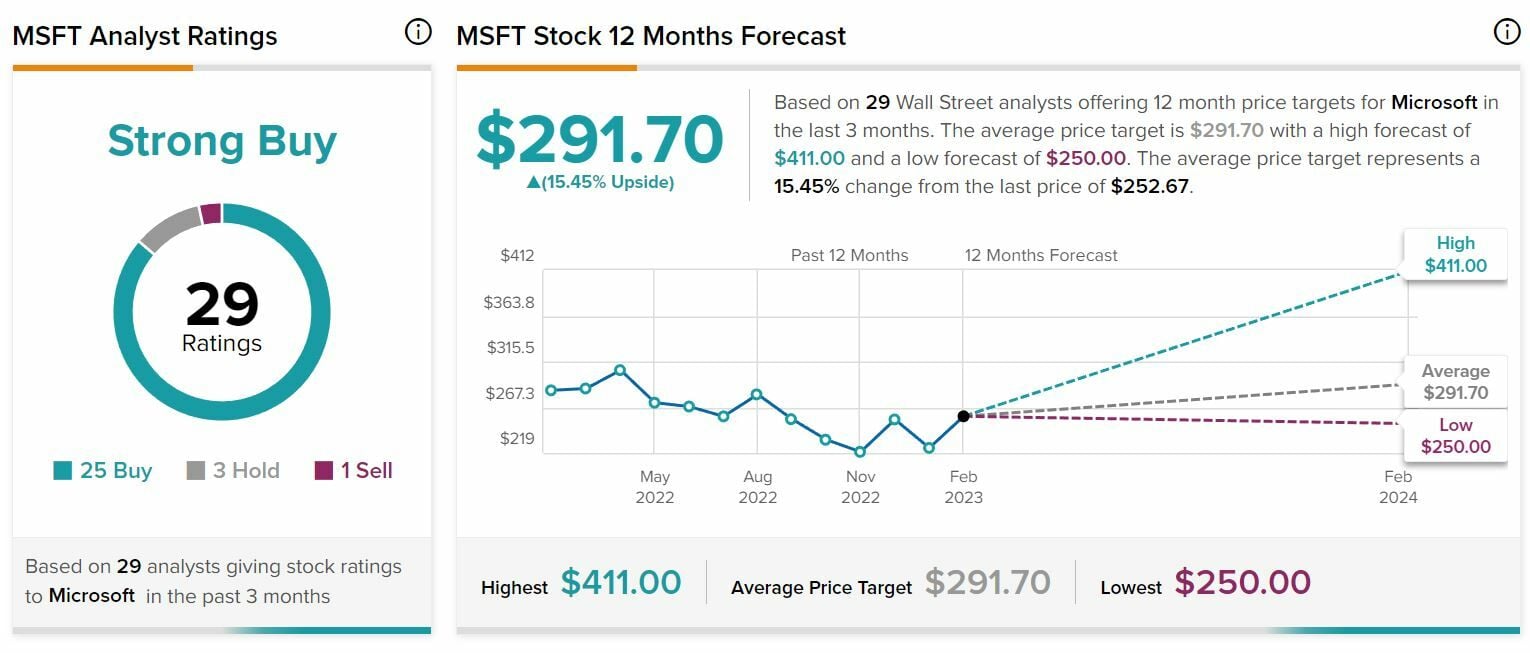Click the gray Hold legend square
Image resolution: width=1530 pixels, height=653 pixels.
click(x=196, y=471)
